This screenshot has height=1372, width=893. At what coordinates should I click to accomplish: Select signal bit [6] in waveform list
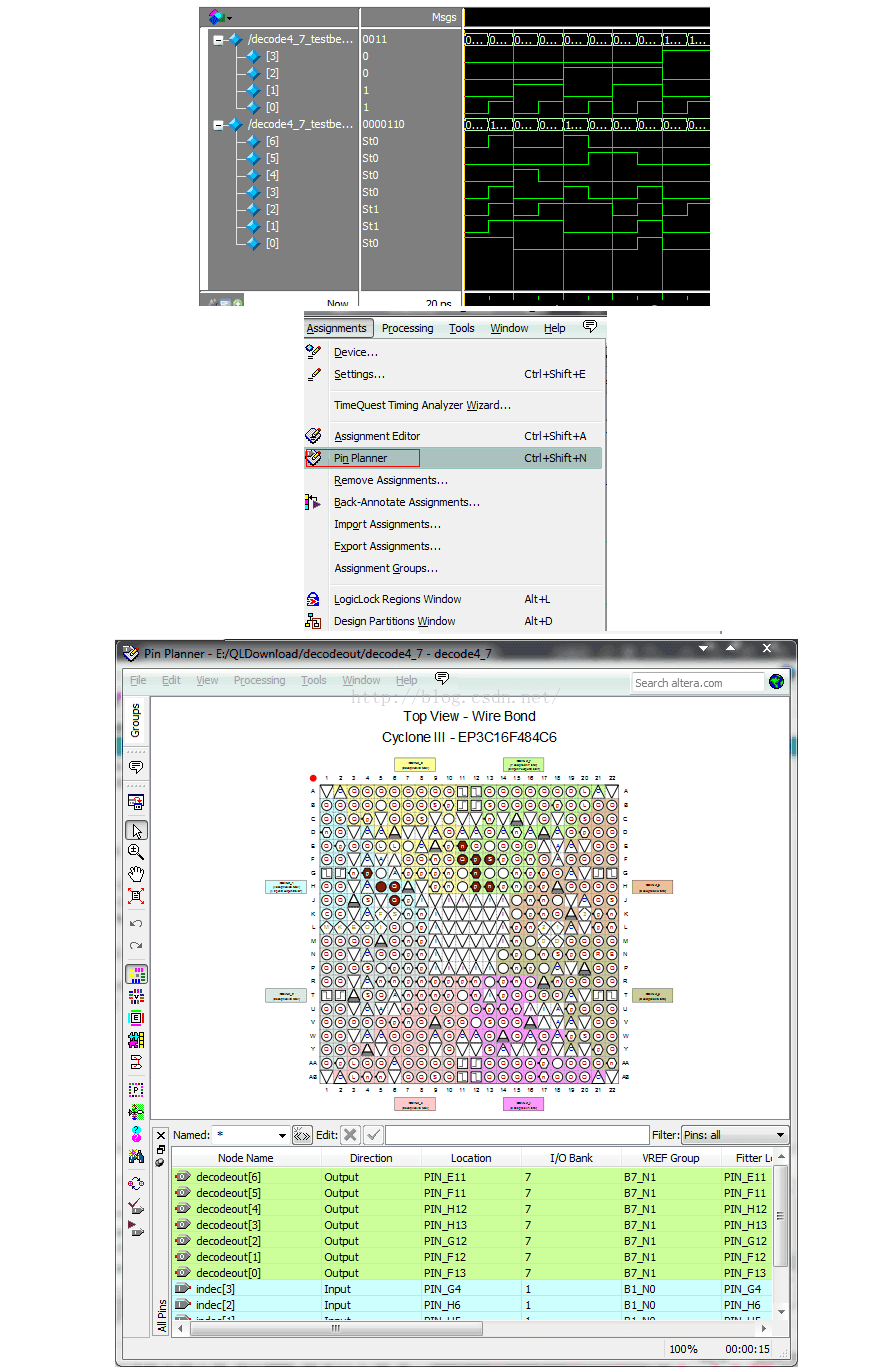coord(272,141)
